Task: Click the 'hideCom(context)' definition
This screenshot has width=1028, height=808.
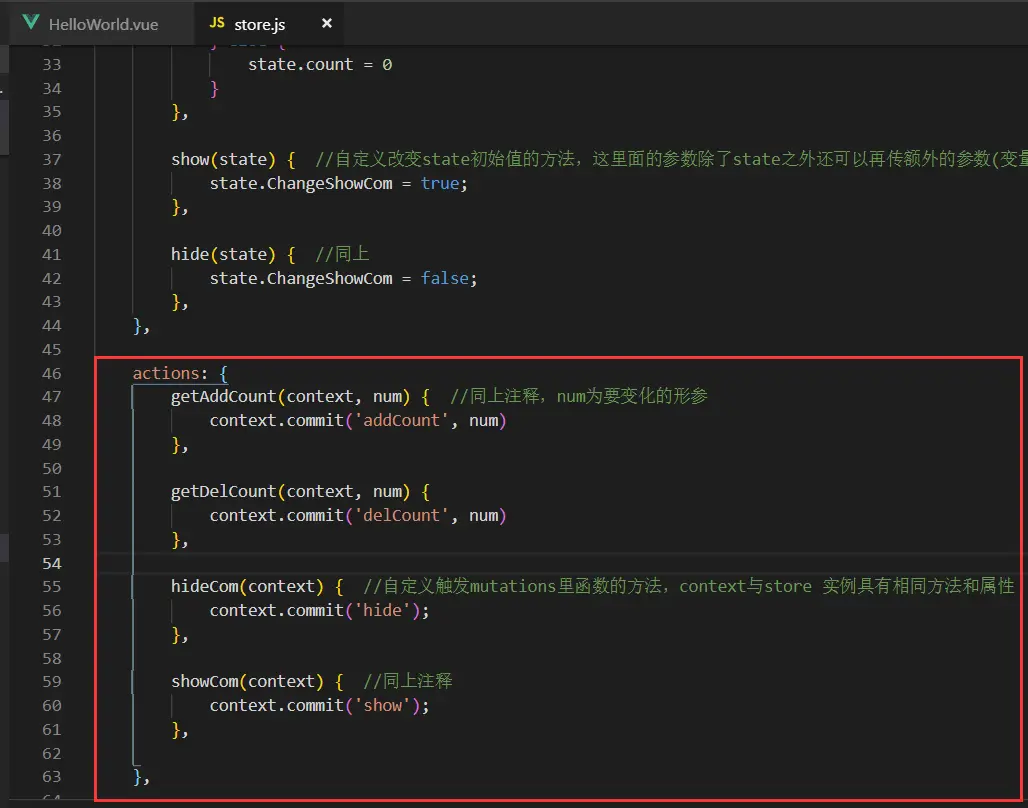Action: (x=247, y=586)
